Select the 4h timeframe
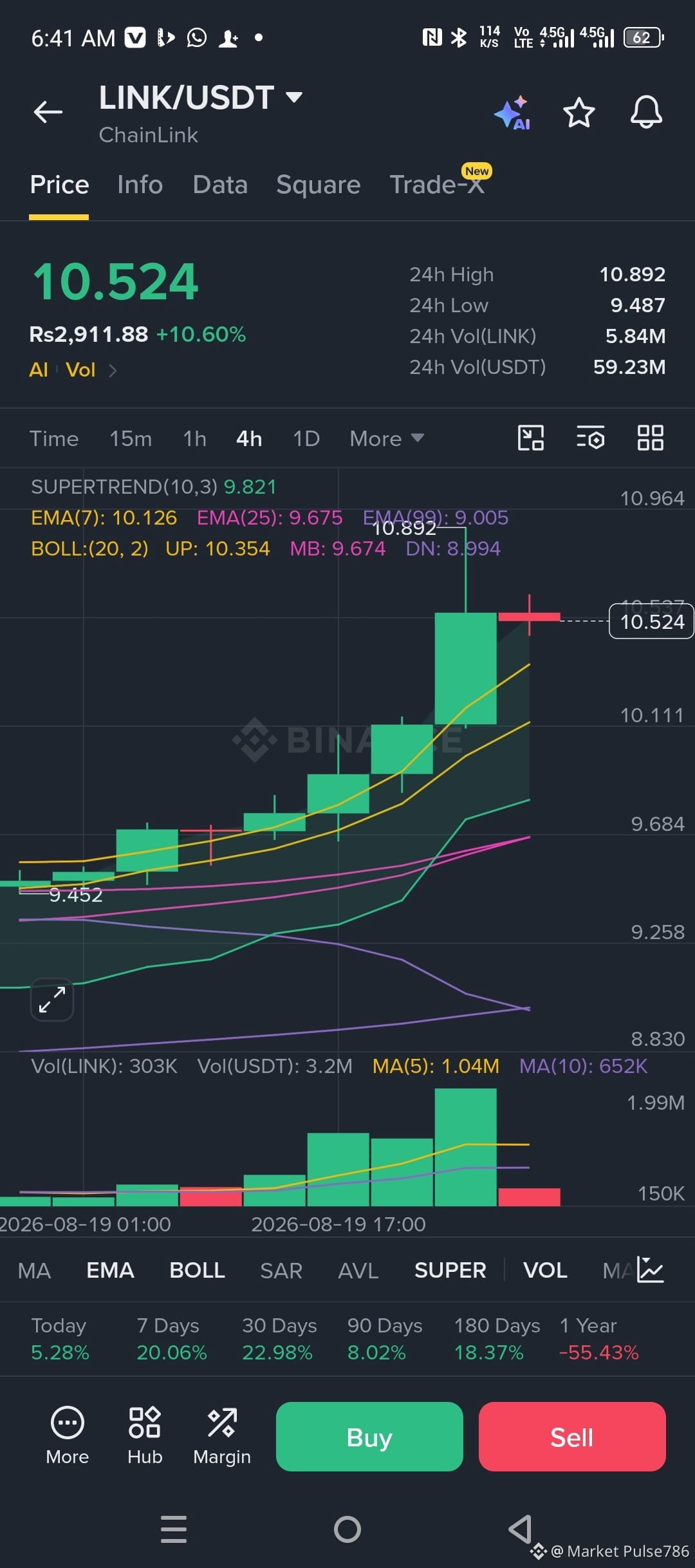Image resolution: width=695 pixels, height=1568 pixels. click(249, 438)
